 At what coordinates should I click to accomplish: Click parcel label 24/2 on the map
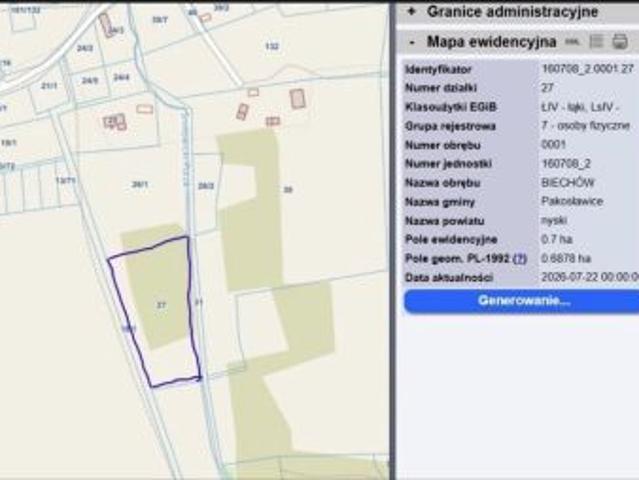coord(85,48)
